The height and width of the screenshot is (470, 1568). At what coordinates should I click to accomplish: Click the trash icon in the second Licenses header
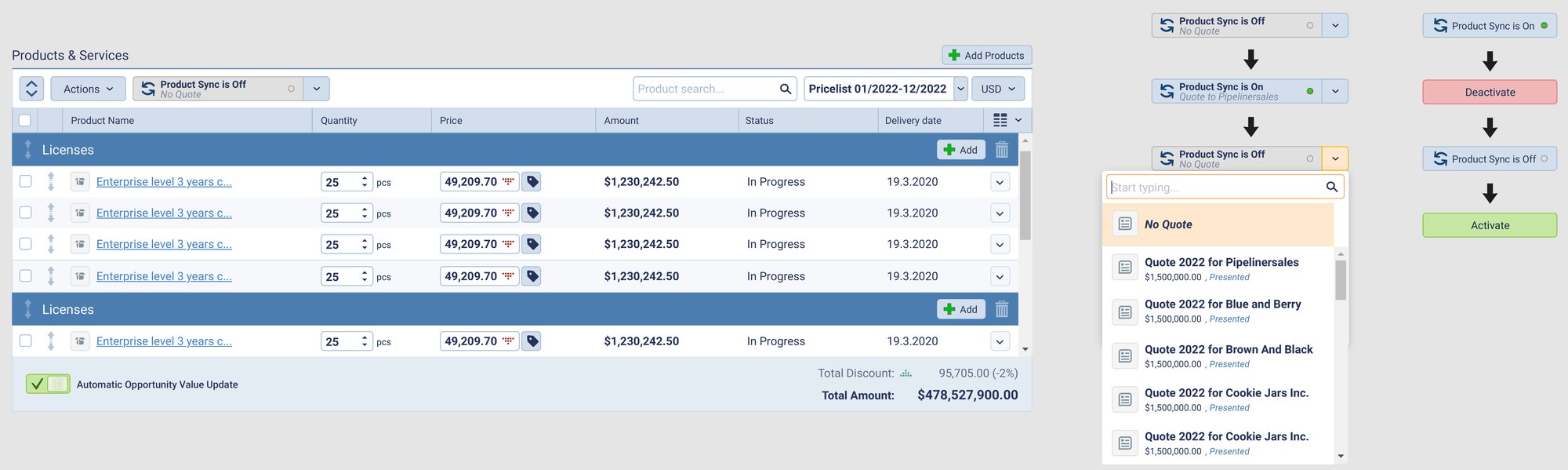[x=1002, y=309]
